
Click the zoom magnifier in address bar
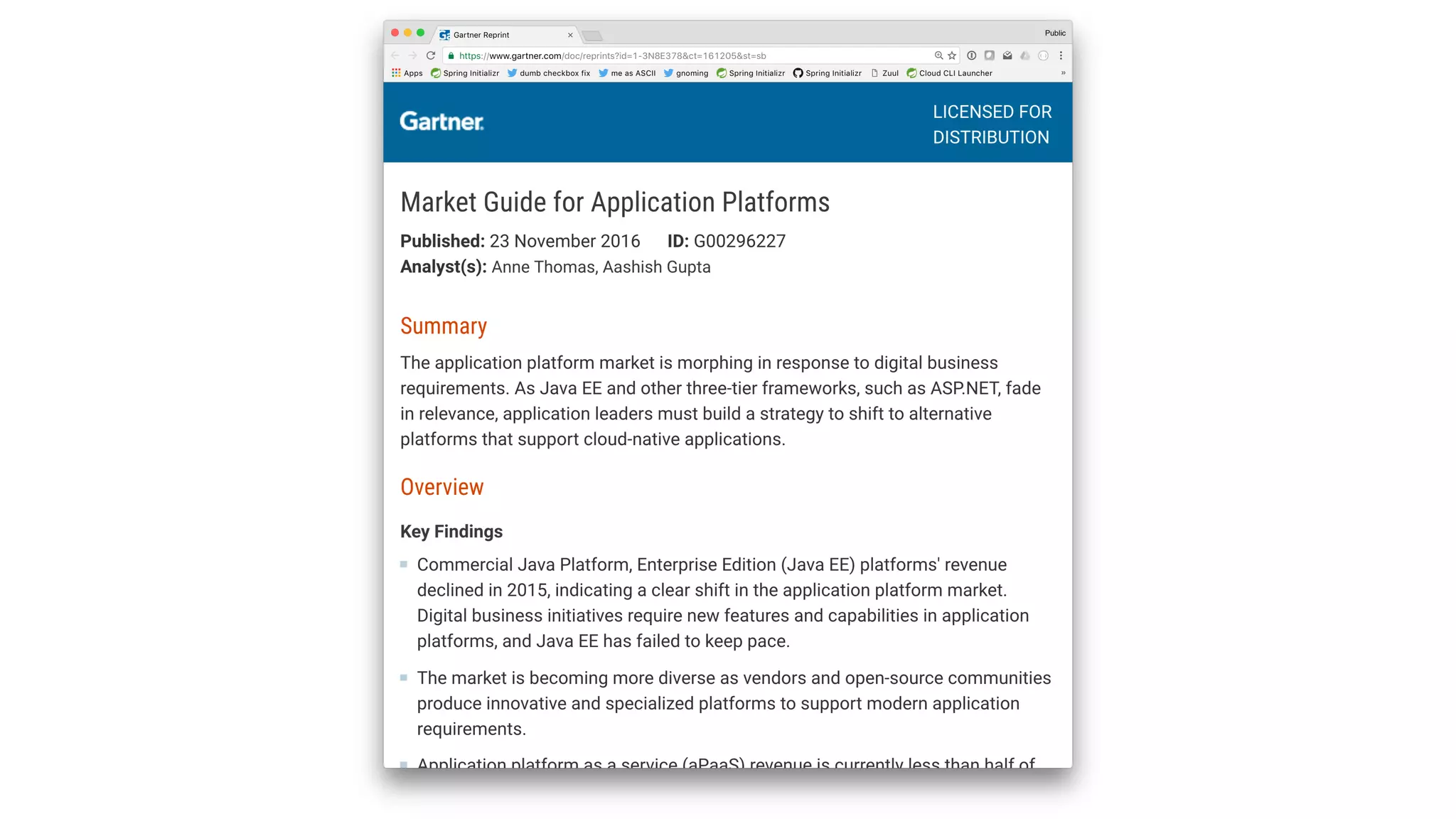click(x=938, y=55)
